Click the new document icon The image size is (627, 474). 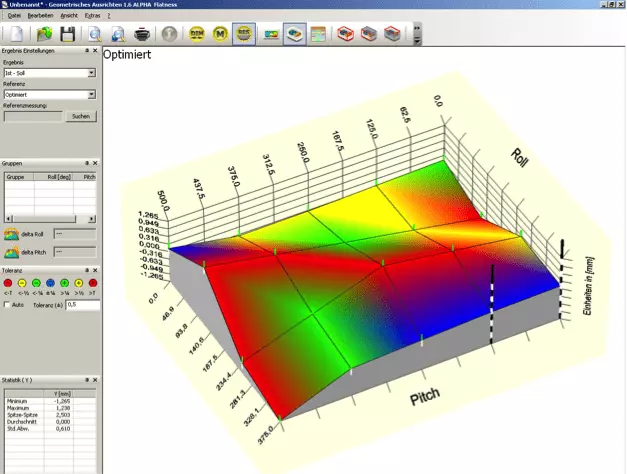(x=17, y=35)
